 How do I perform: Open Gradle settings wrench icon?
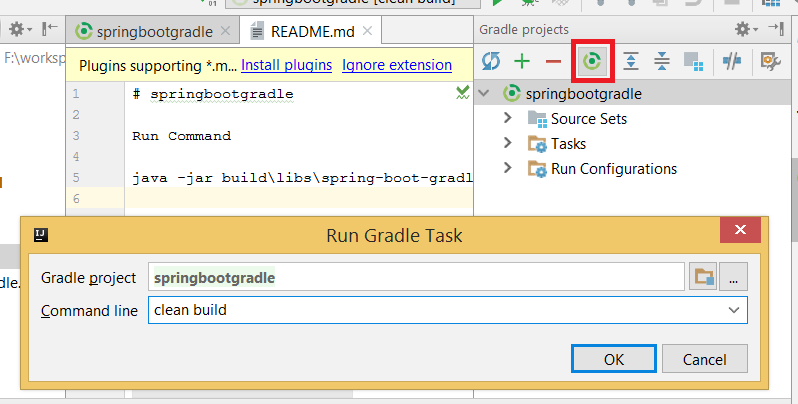(771, 62)
